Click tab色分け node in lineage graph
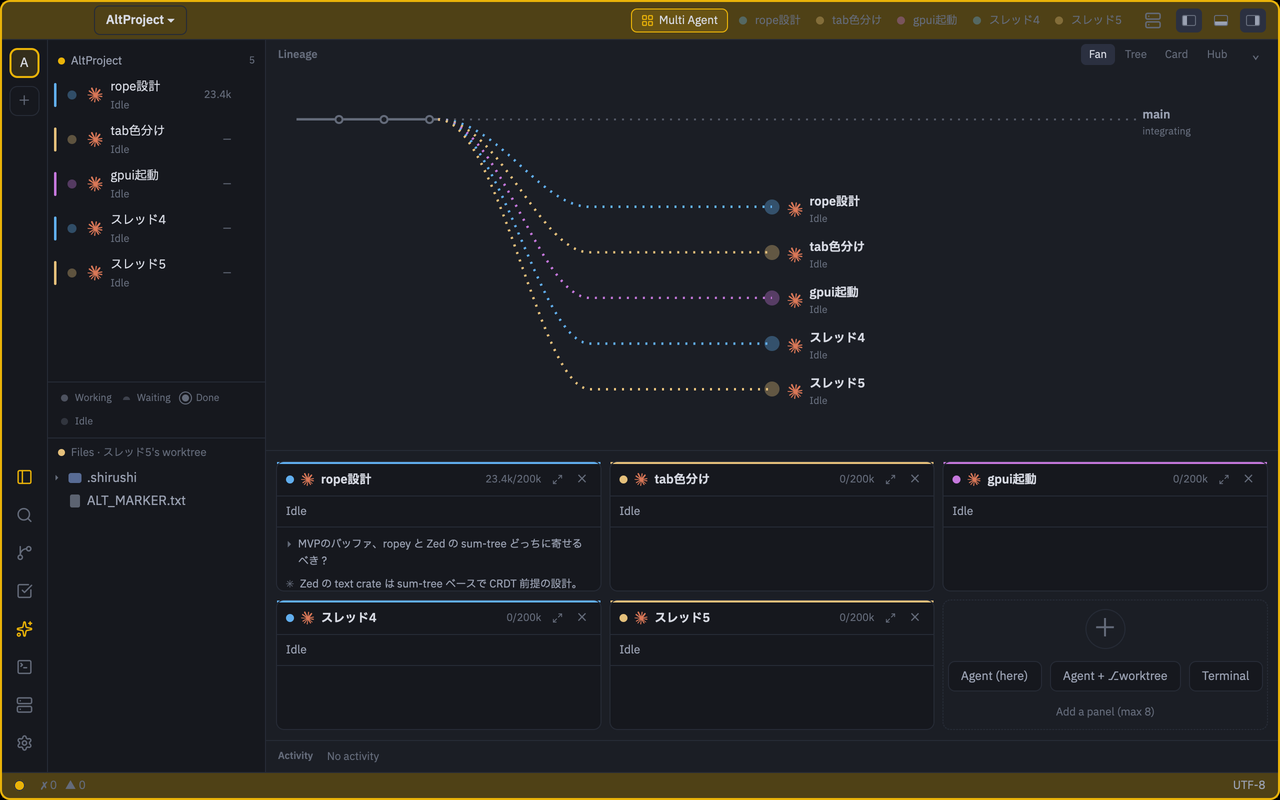The image size is (1280, 800). pos(772,252)
